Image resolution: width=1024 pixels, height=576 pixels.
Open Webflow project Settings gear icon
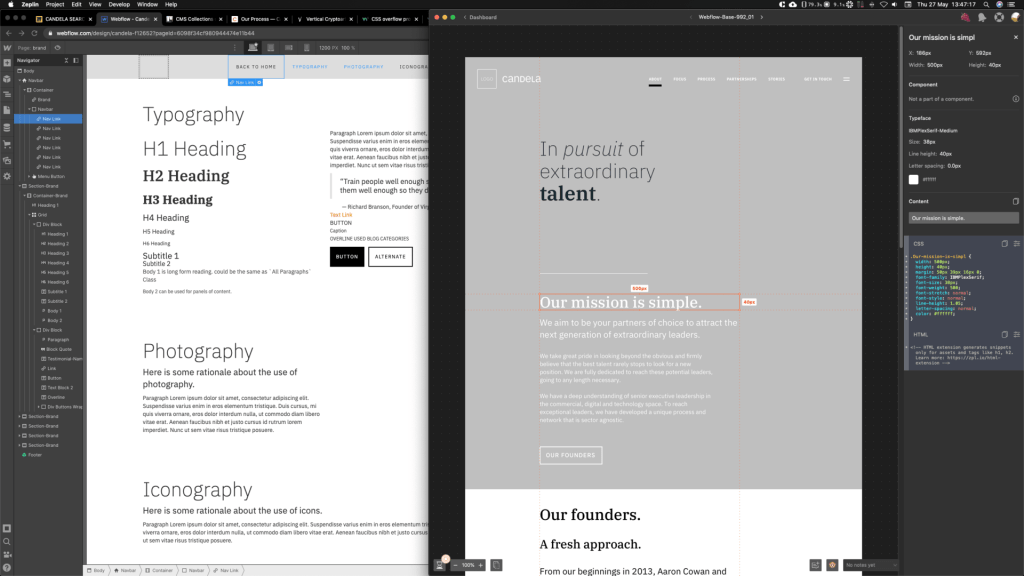pyautogui.click(x=7, y=174)
